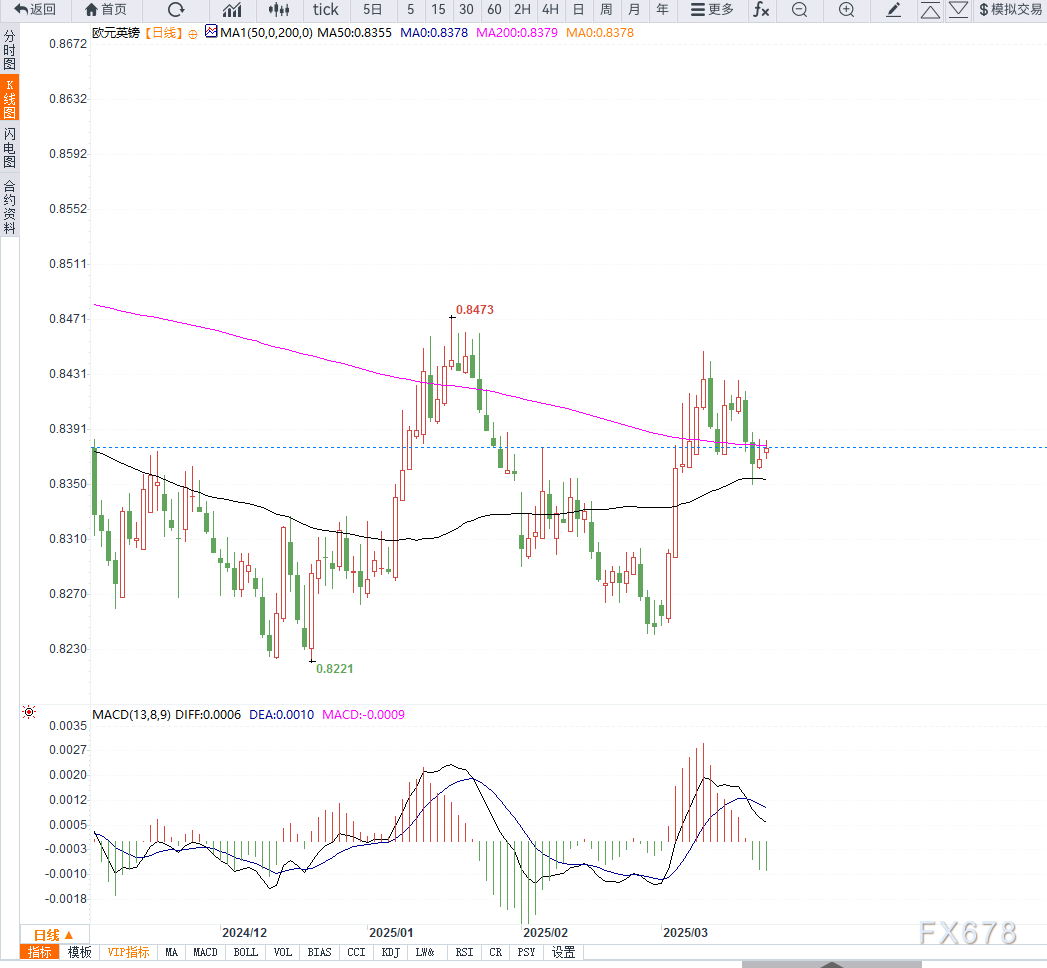The image size is (1047, 968).
Task: Switch to tick period
Action: tap(325, 9)
